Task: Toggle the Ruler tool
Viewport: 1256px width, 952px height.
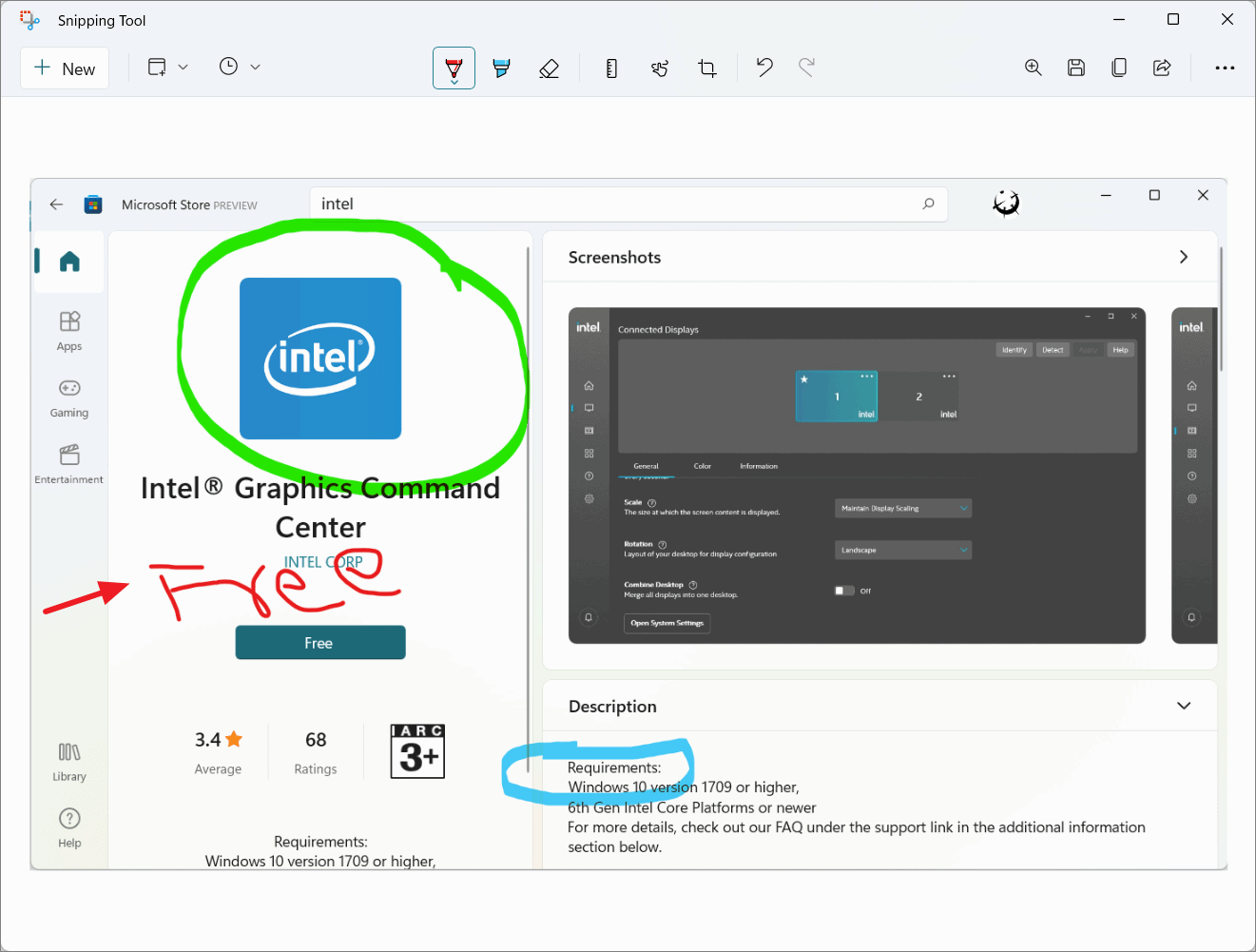Action: tap(611, 68)
